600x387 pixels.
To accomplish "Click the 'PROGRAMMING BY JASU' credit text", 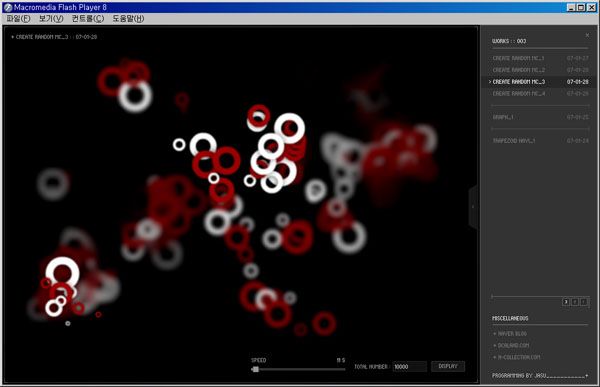I will click(x=519, y=376).
